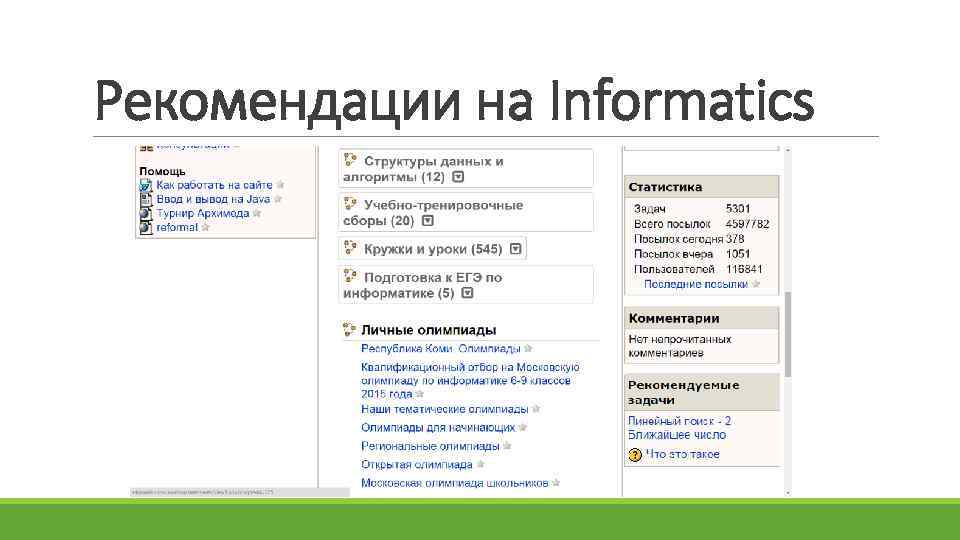Open 'Региональные олимпиады' link
960x540 pixels.
click(430, 446)
